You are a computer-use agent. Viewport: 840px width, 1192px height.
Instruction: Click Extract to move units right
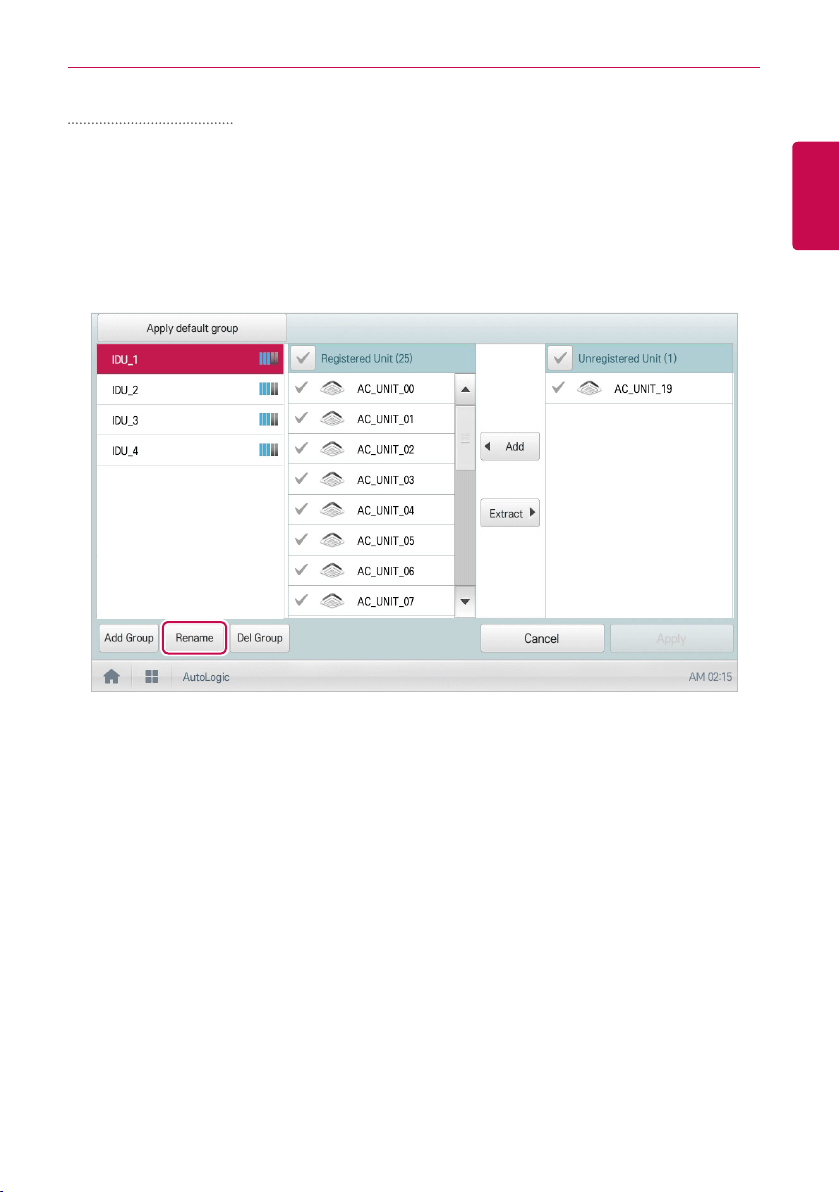point(510,513)
